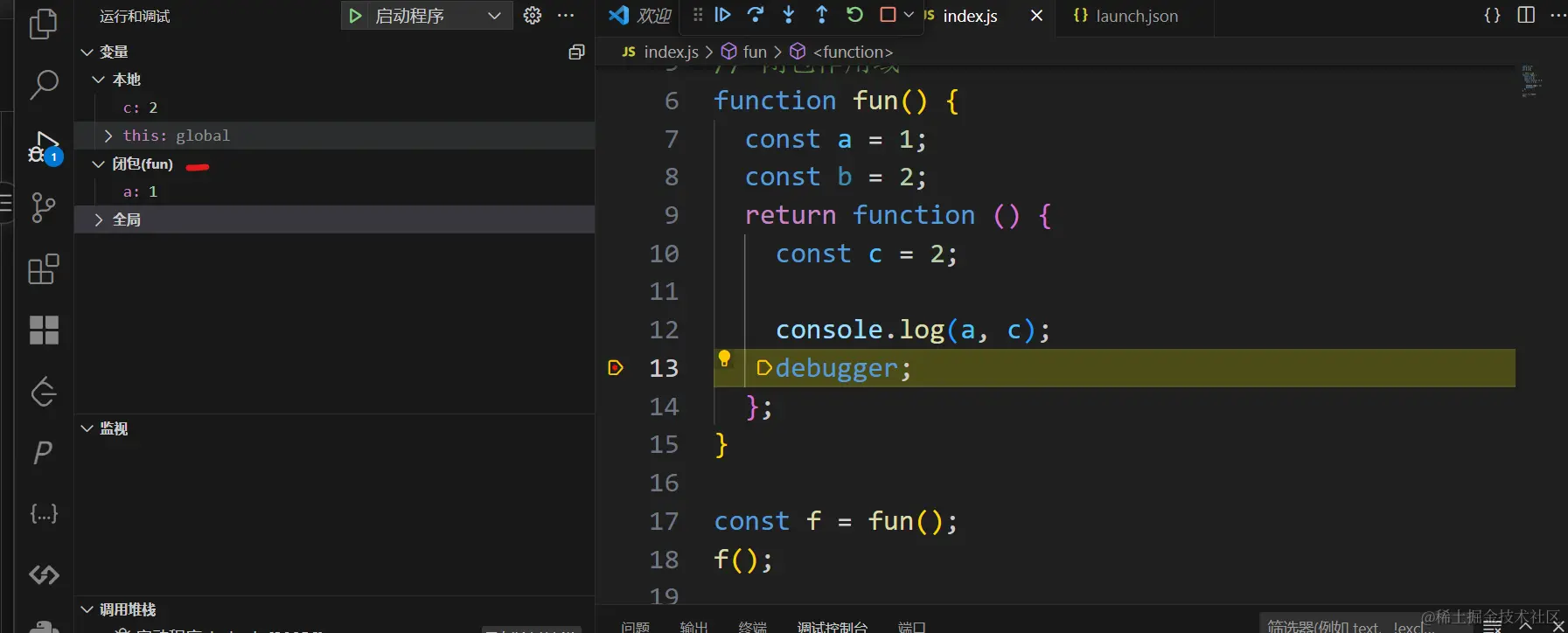Screen dimensions: 1568x633
Task: Click 'const f = fun();' on line 17
Action: coord(836,521)
